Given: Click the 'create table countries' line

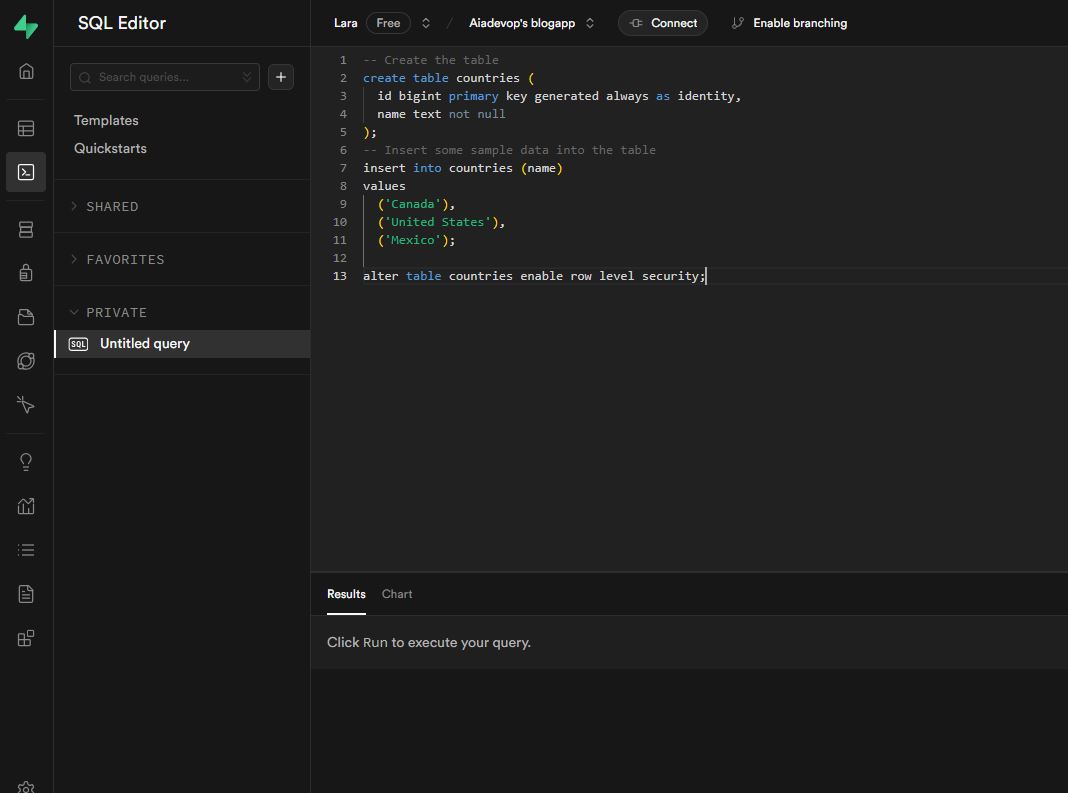Looking at the screenshot, I should [449, 78].
